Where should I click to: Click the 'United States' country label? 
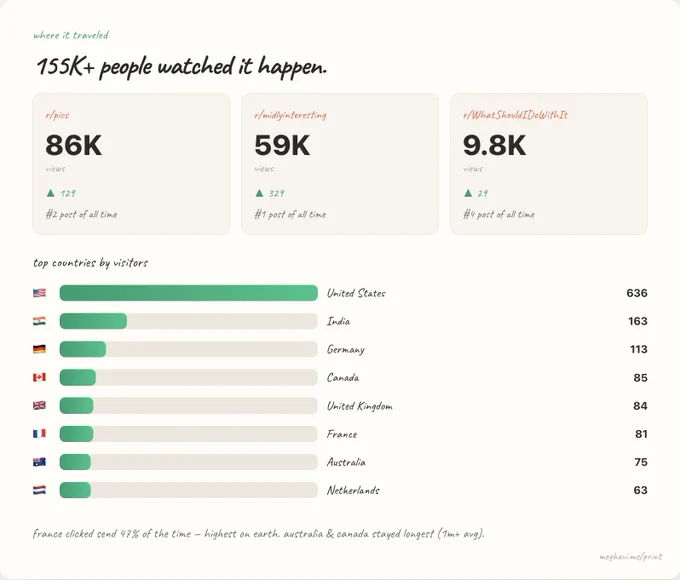click(356, 293)
